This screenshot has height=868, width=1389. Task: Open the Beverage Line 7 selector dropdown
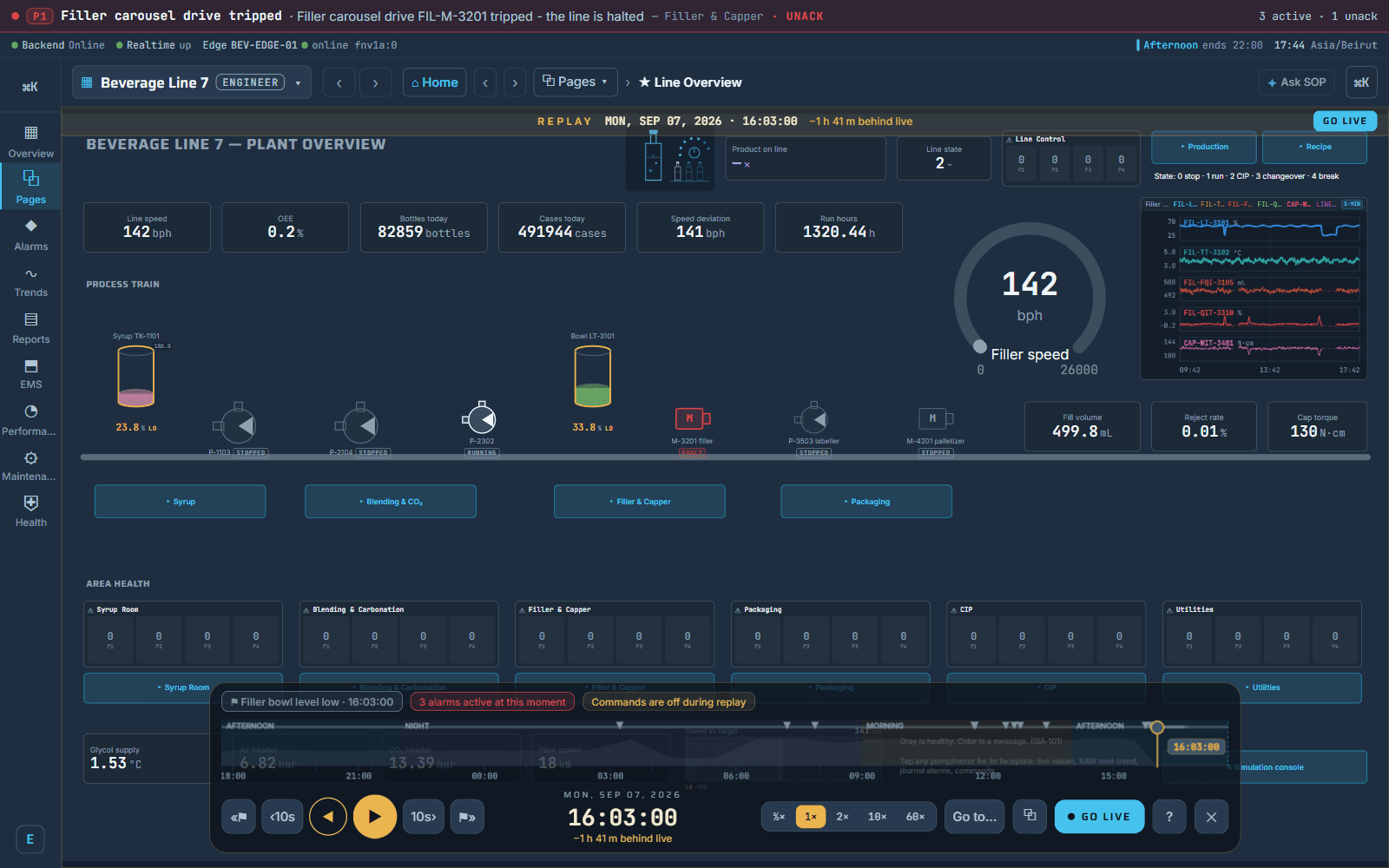(192, 82)
